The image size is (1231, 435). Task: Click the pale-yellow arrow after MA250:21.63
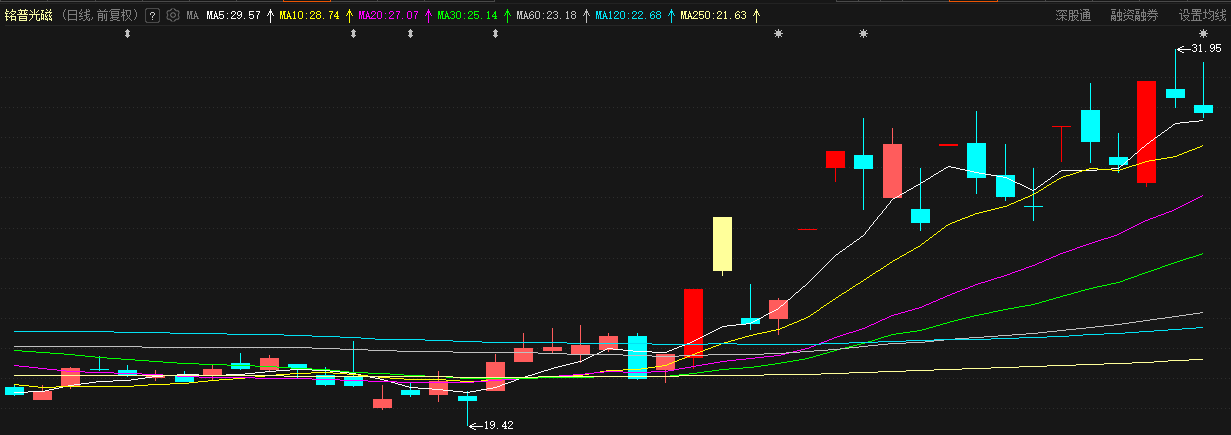(x=756, y=16)
